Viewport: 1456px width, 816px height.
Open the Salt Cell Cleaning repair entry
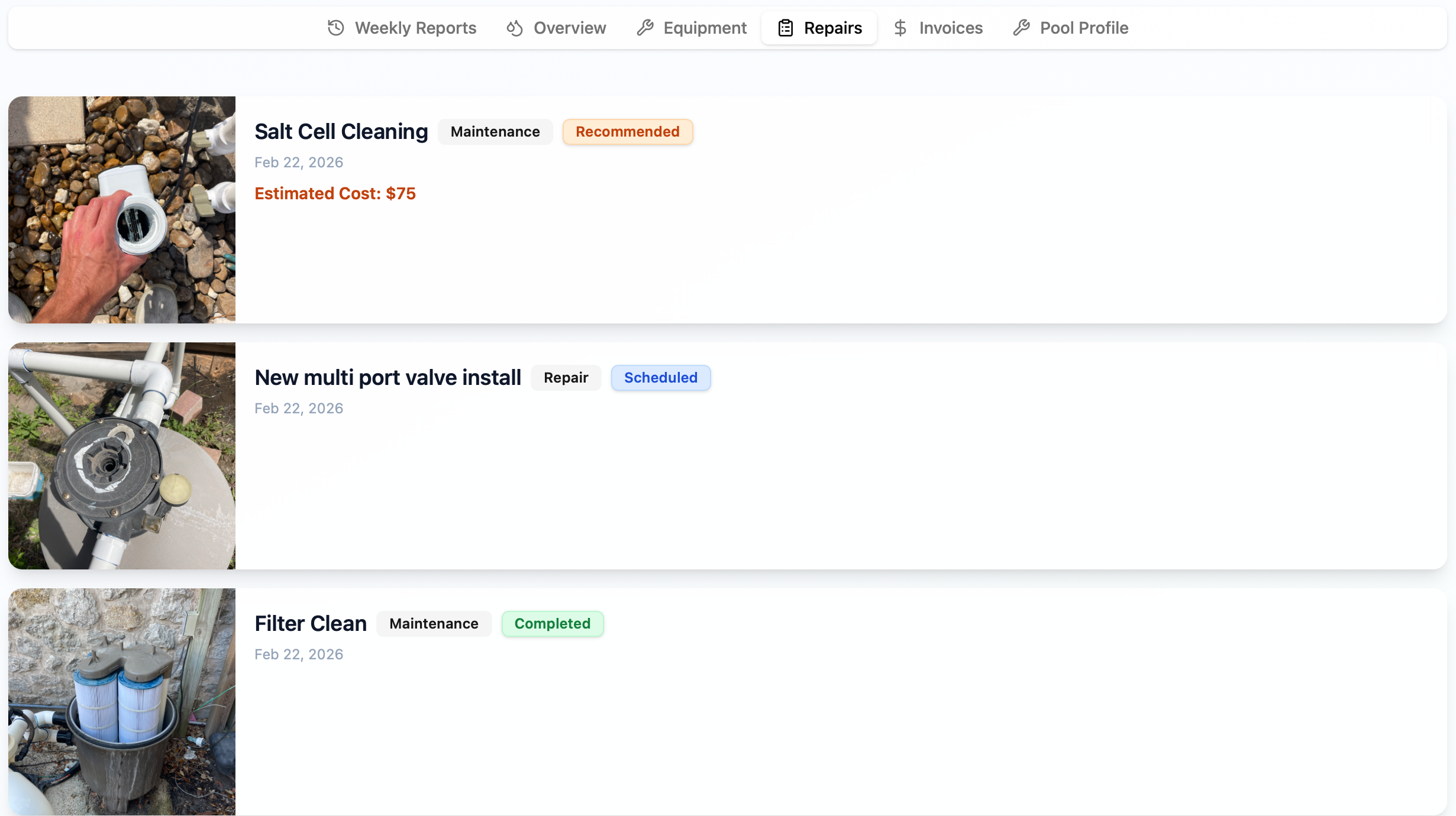[x=341, y=131]
